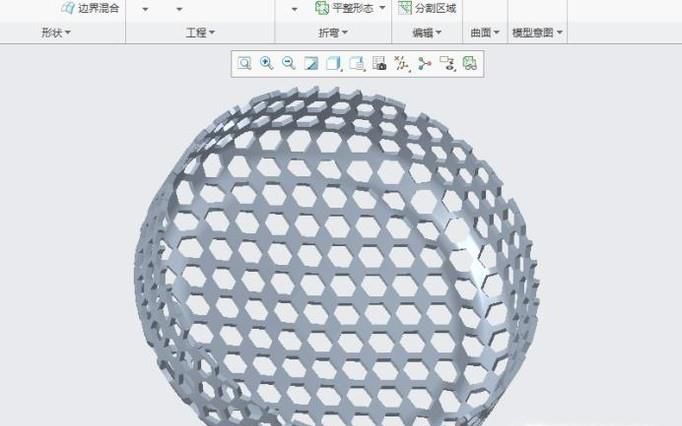This screenshot has height=426, width=682.
Task: Click the 分割区域 split area button
Action: coord(427,8)
